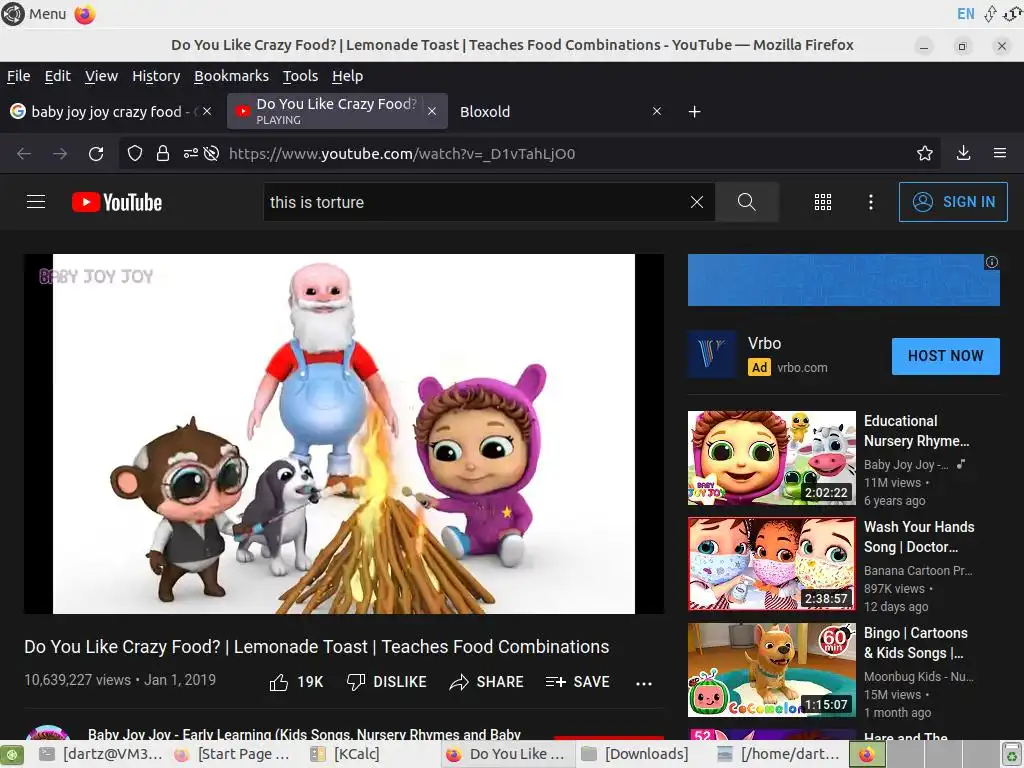Reload the page with the refresh icon
The width and height of the screenshot is (1024, 768).
point(96,153)
